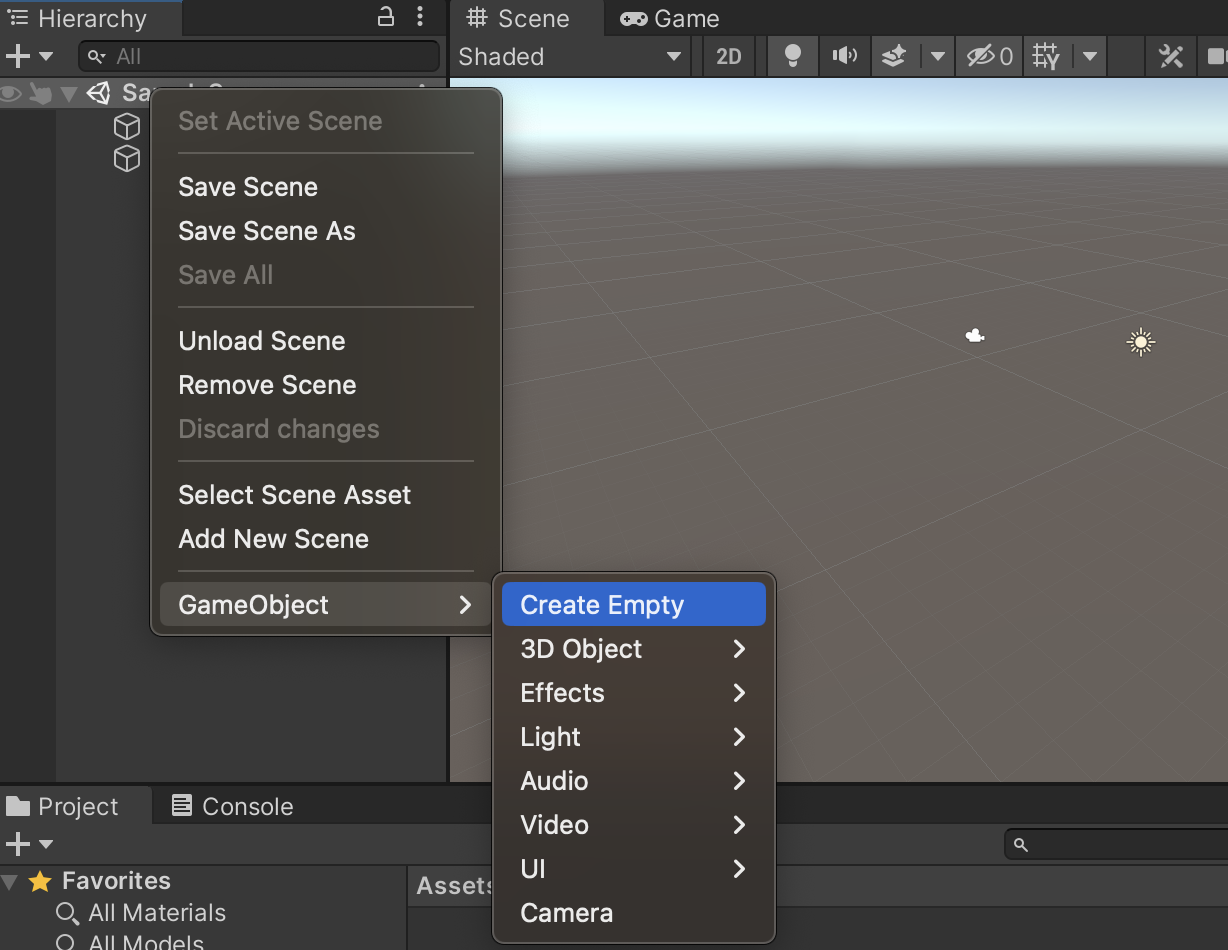This screenshot has height=950, width=1228.
Task: Click the camera preview icon at top right
Action: point(1218,56)
